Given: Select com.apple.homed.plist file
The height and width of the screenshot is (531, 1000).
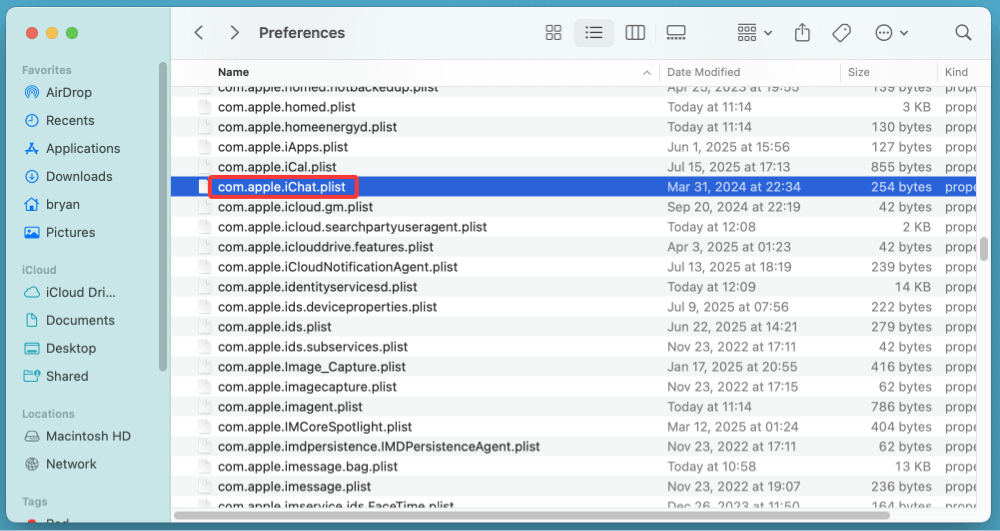Looking at the screenshot, I should pos(286,107).
